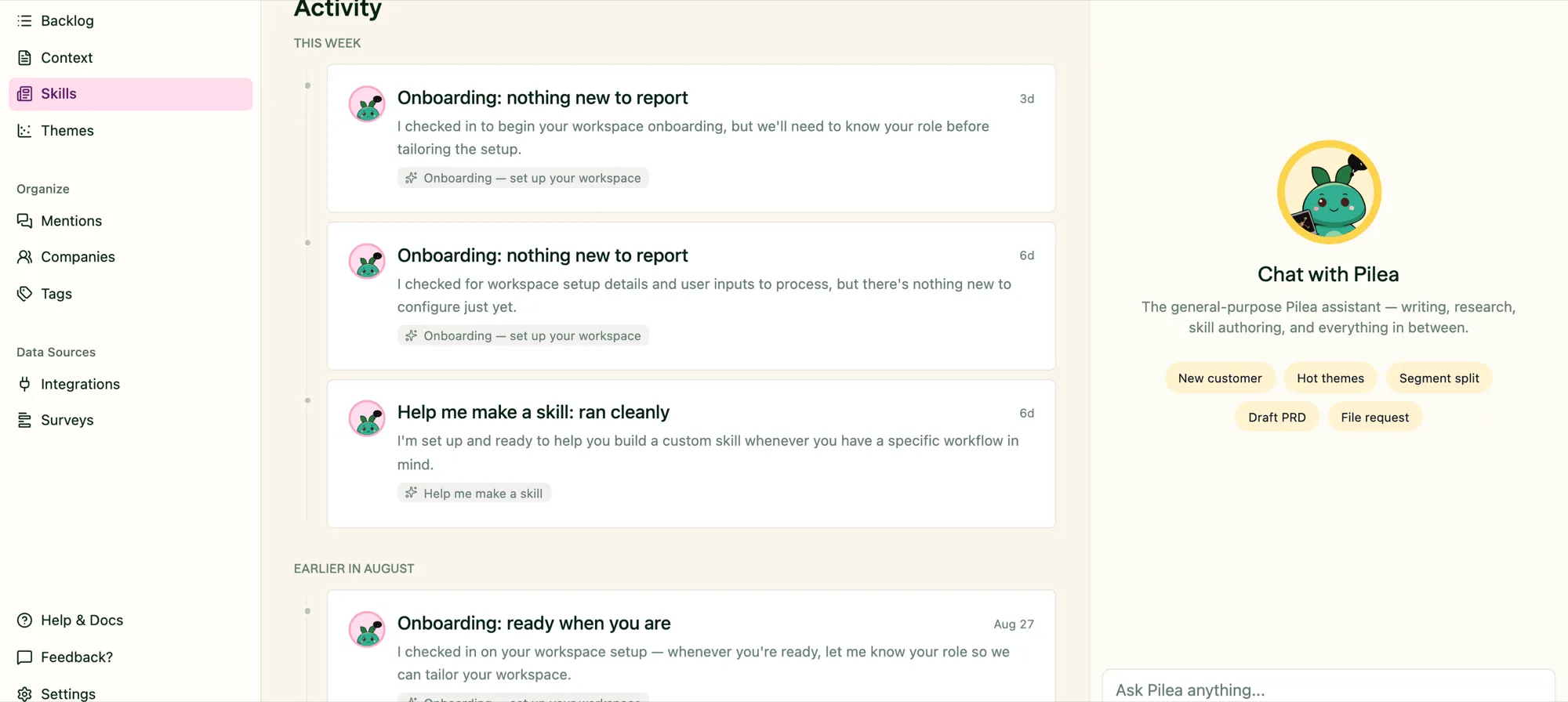1568x702 pixels.
Task: Click the Settings gear icon
Action: pos(24,693)
